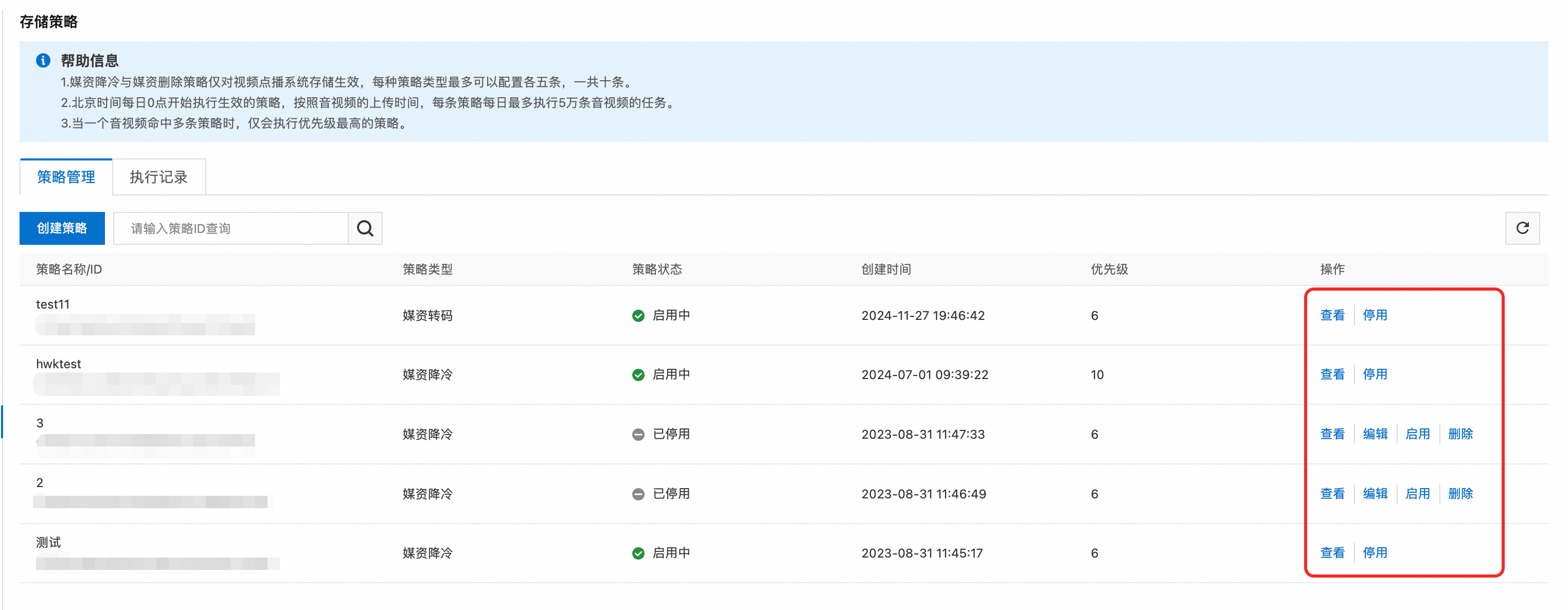
Task: Disable the 测试 policy via 停用
Action: pyautogui.click(x=1375, y=553)
